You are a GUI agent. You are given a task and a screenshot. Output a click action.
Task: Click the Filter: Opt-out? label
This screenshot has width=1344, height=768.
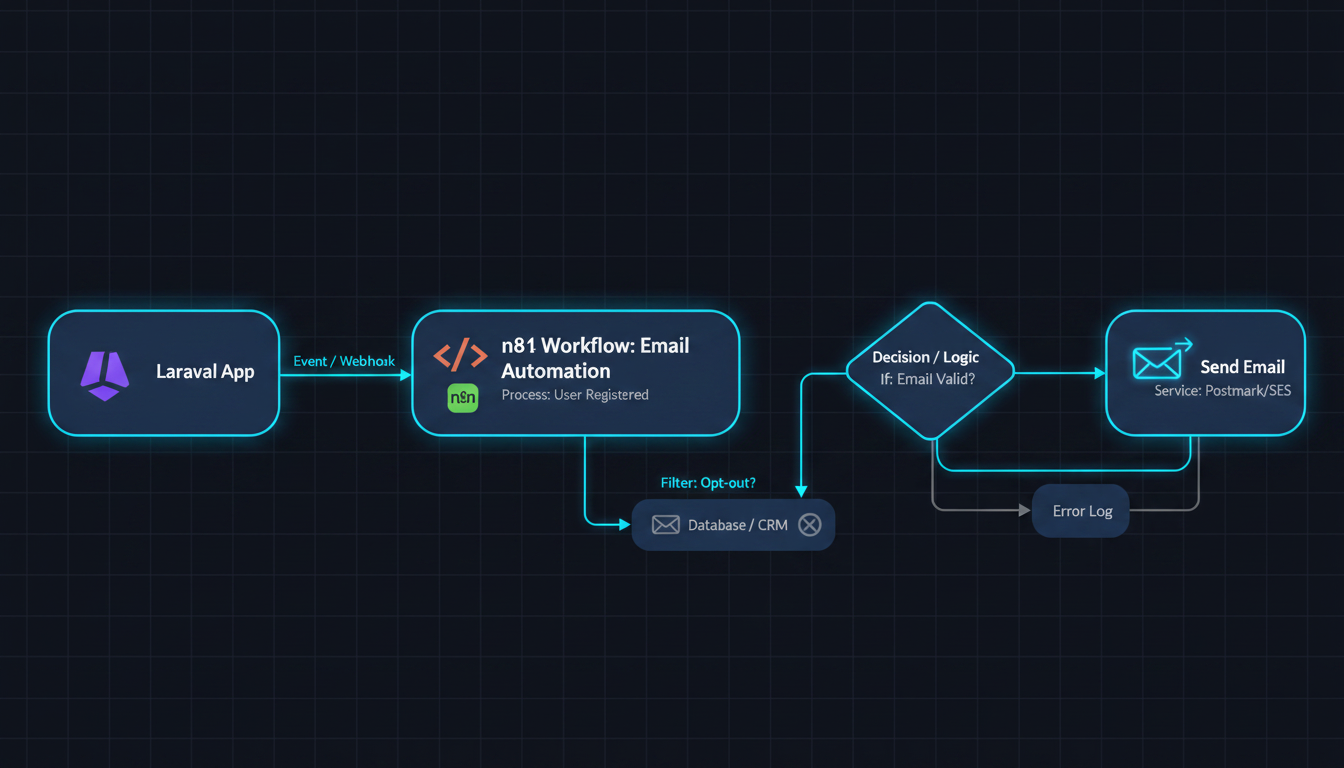pyautogui.click(x=708, y=483)
